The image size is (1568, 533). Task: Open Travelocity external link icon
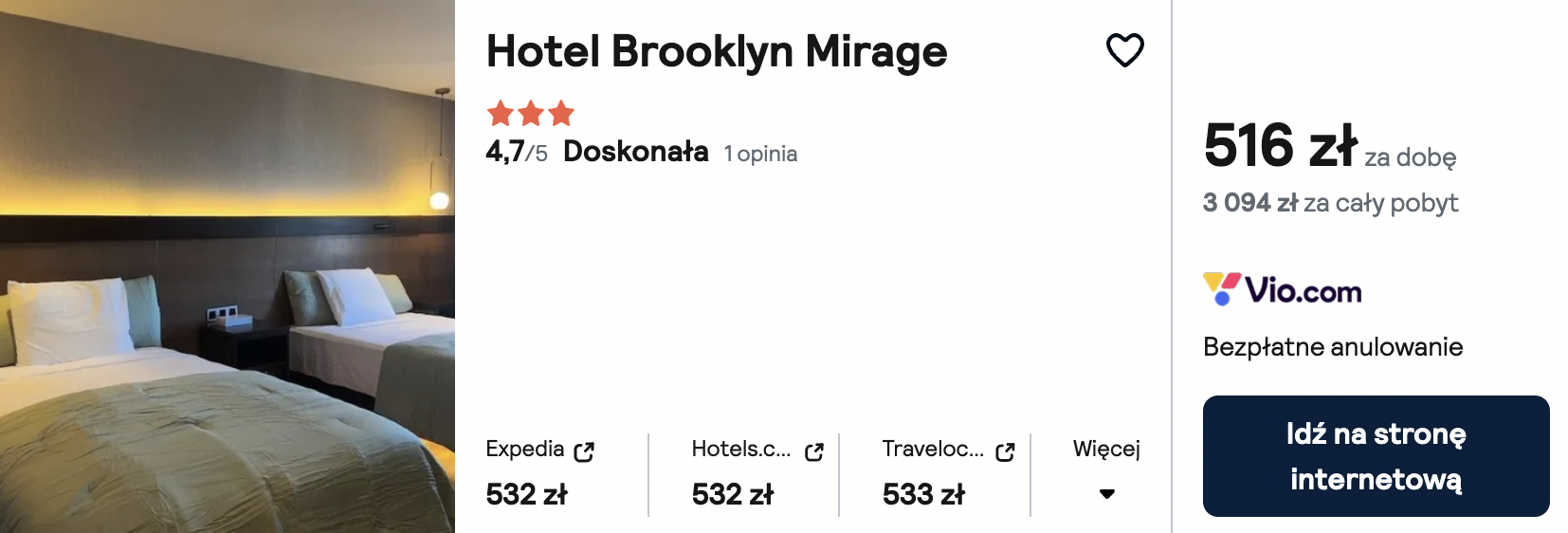coord(1005,452)
